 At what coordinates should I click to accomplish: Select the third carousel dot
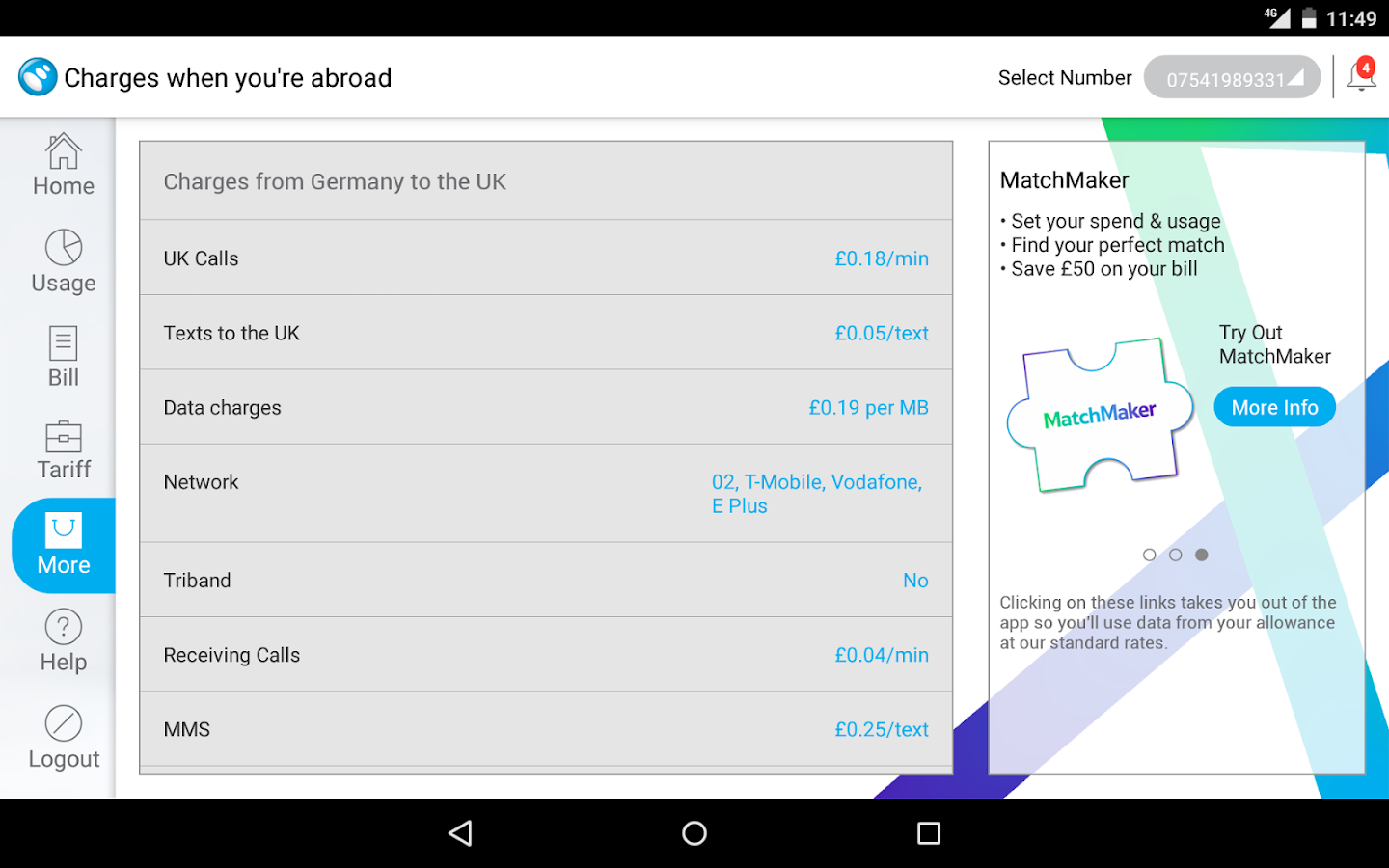tap(1201, 555)
